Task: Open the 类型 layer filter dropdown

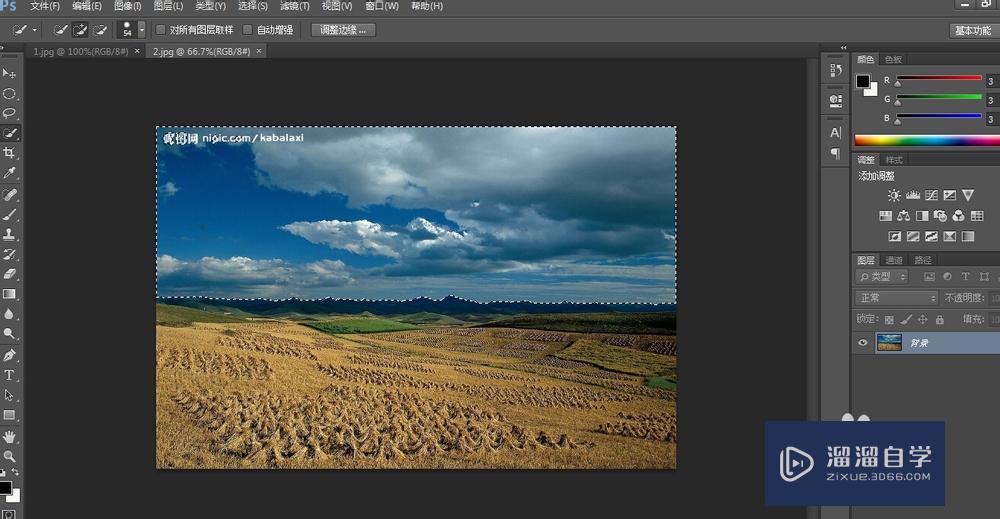Action: coord(882,277)
